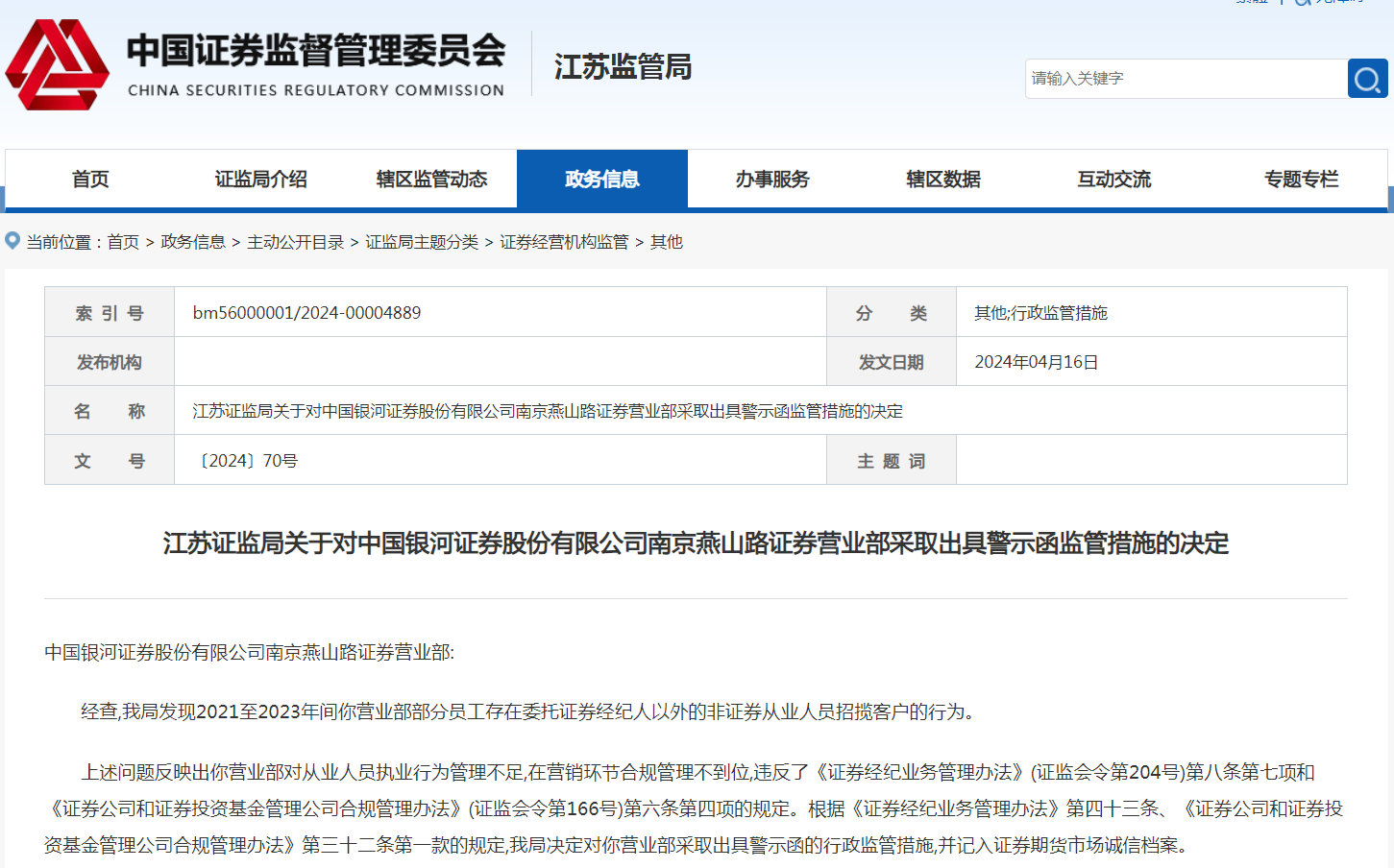1394x868 pixels.
Task: Open the 首页 navigation menu
Action: pyautogui.click(x=89, y=179)
